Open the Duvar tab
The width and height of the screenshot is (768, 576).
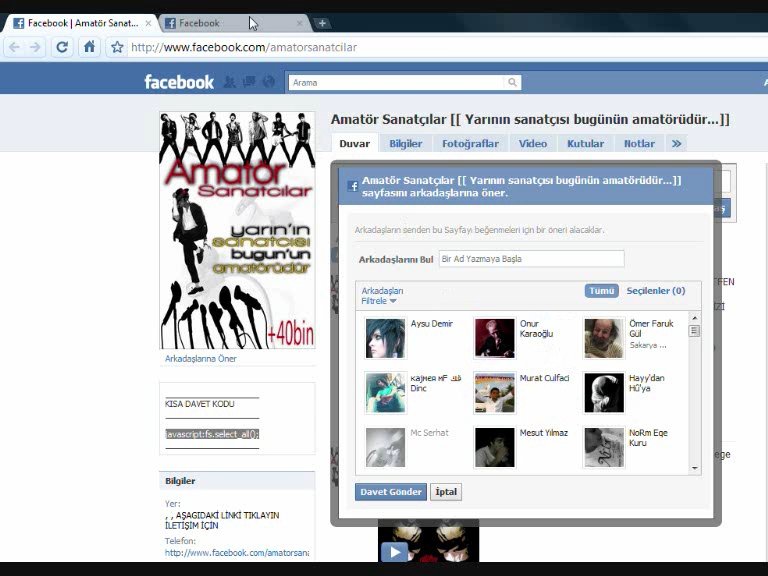355,144
